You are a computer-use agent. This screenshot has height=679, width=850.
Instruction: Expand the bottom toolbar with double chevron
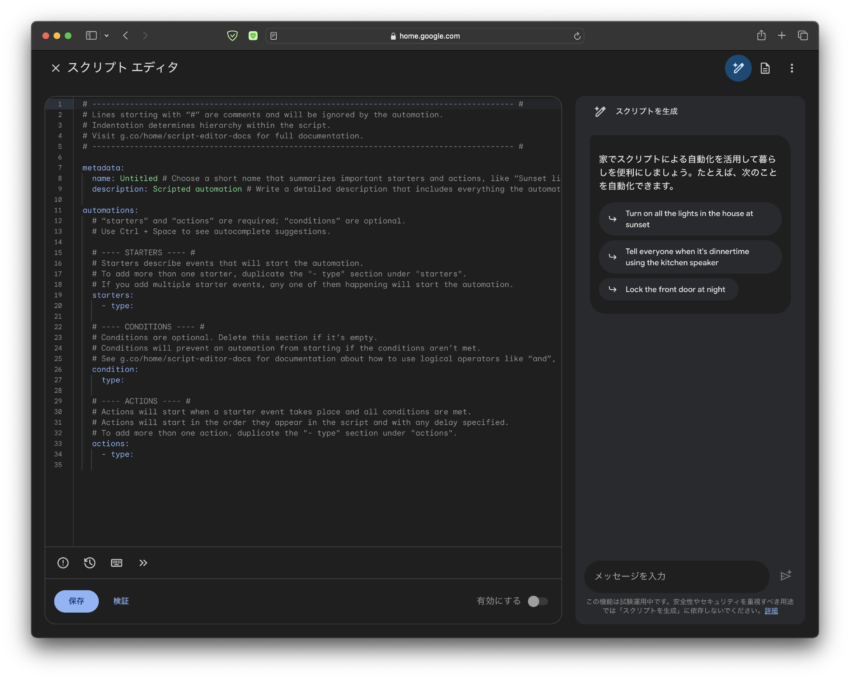click(143, 563)
